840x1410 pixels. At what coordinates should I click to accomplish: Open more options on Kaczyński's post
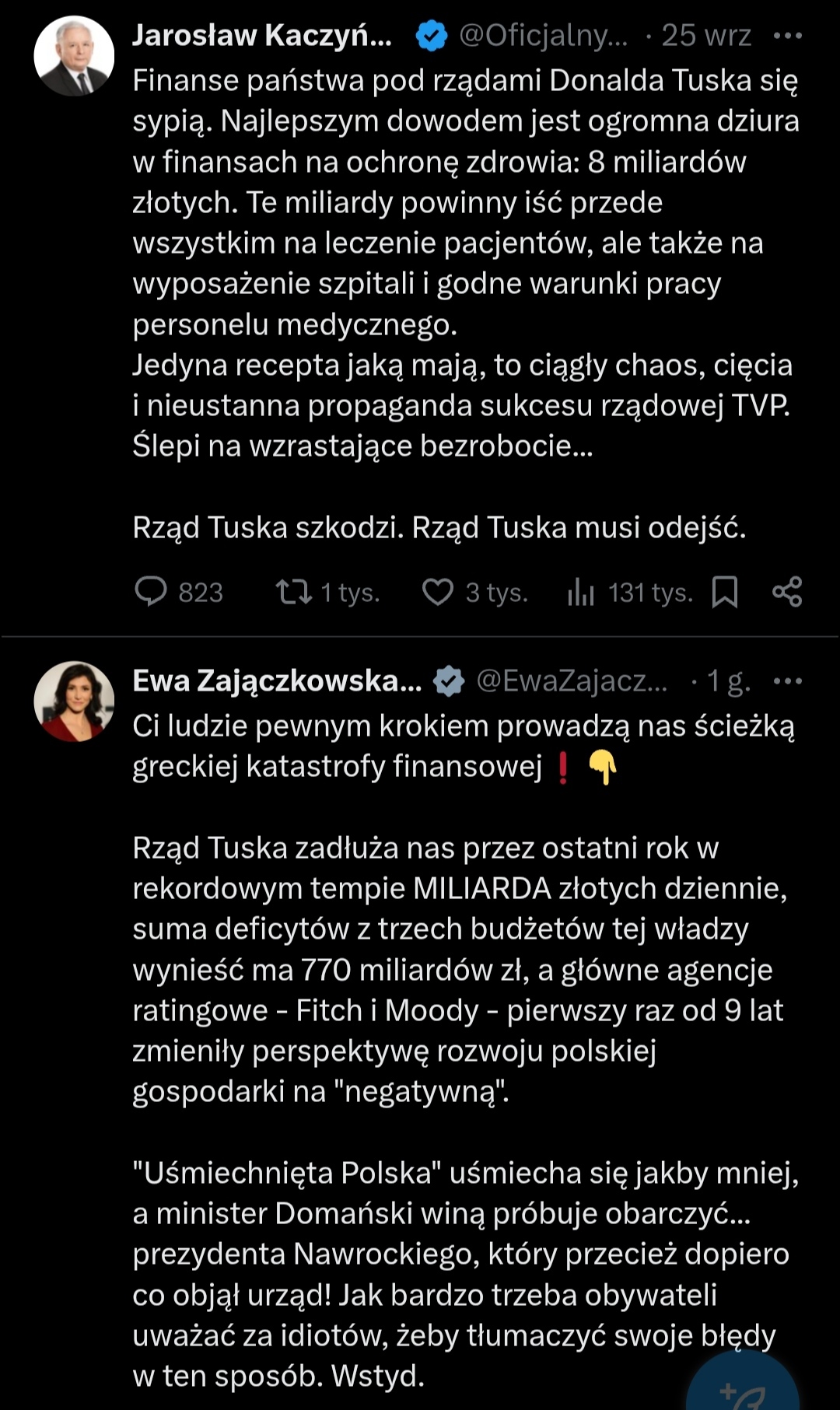[x=787, y=36]
